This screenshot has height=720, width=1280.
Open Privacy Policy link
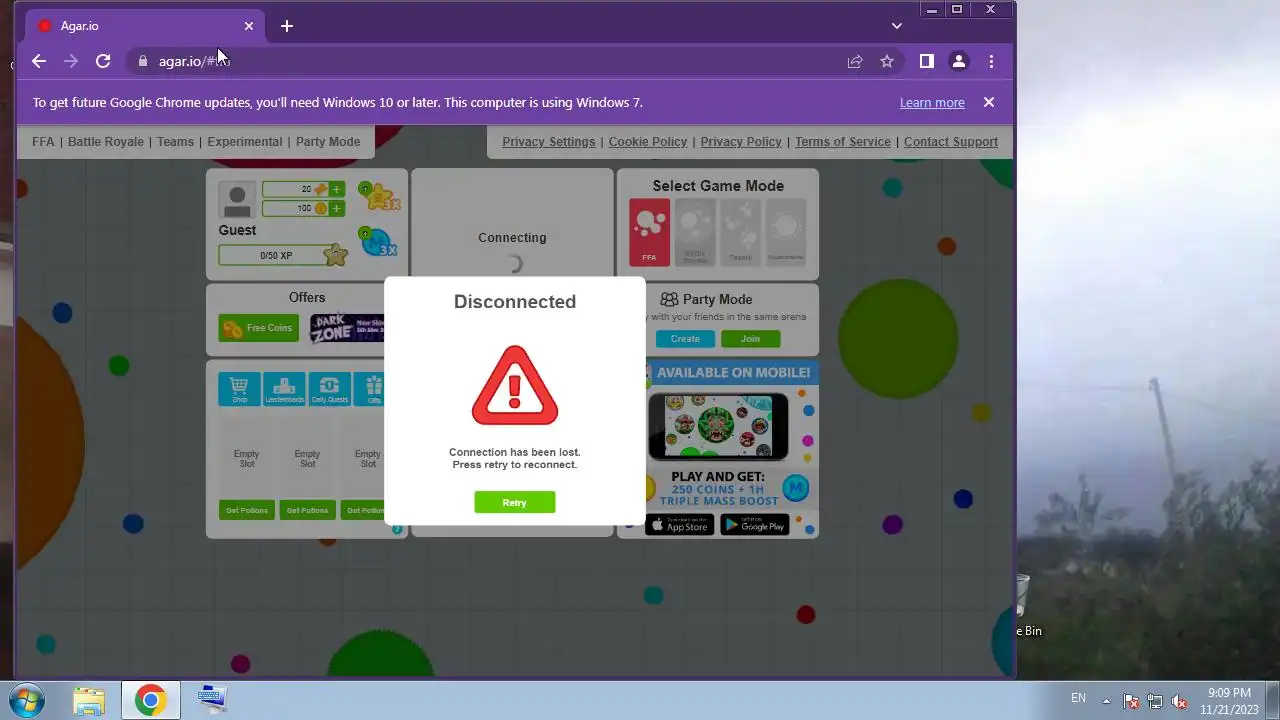(741, 141)
